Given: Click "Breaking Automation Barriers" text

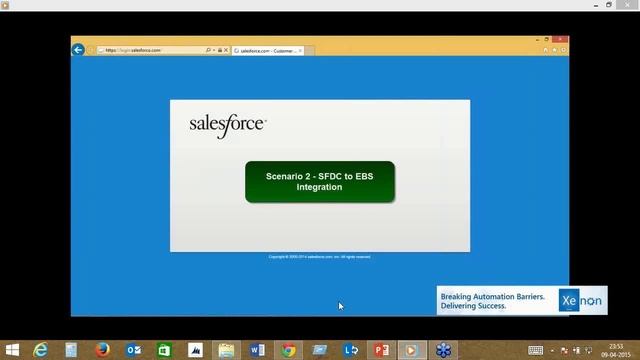Looking at the screenshot, I should pyautogui.click(x=492, y=297).
